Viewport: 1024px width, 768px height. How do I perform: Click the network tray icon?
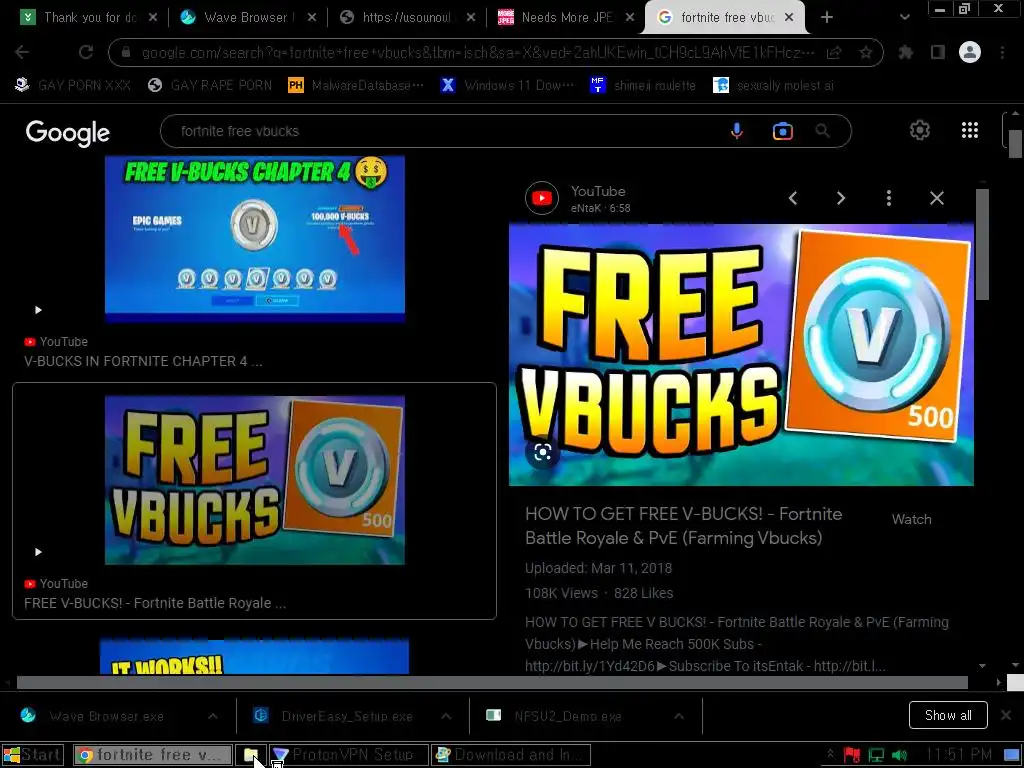876,755
